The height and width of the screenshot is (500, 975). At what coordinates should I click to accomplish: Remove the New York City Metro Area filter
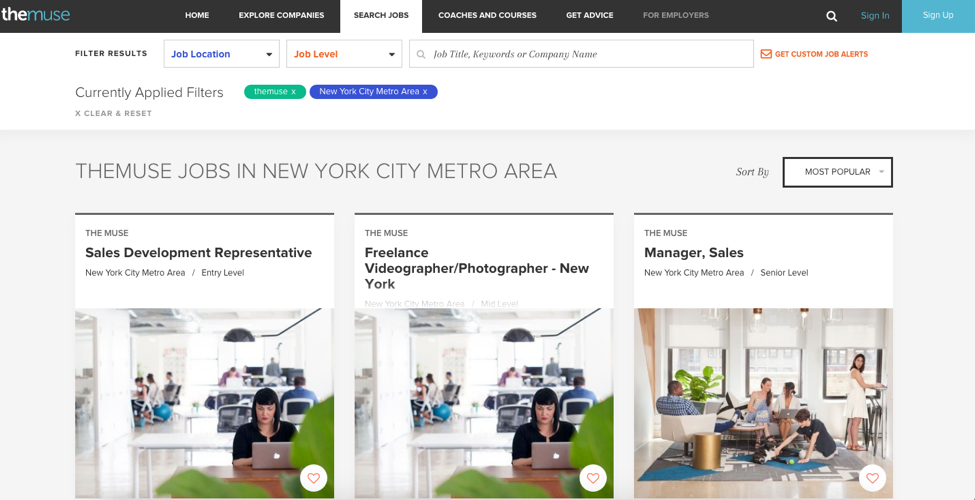point(425,92)
